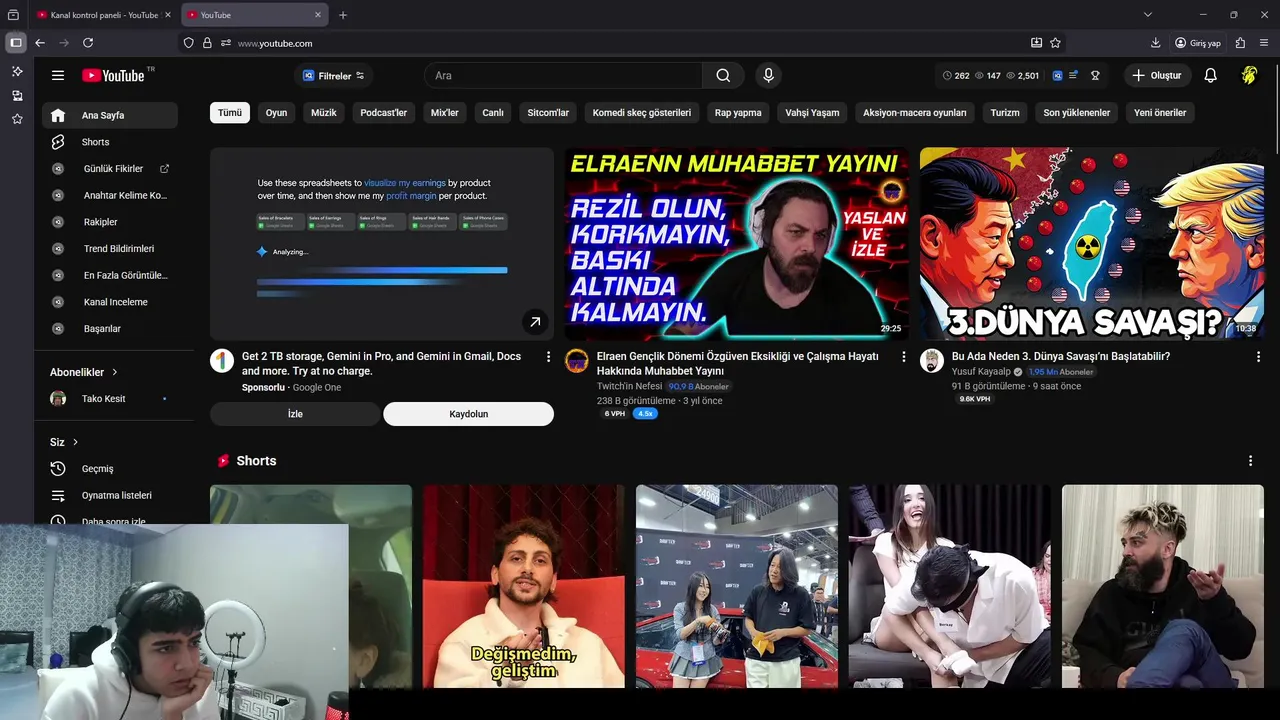
Task: Select the Müzik filter chip
Action: pos(324,113)
